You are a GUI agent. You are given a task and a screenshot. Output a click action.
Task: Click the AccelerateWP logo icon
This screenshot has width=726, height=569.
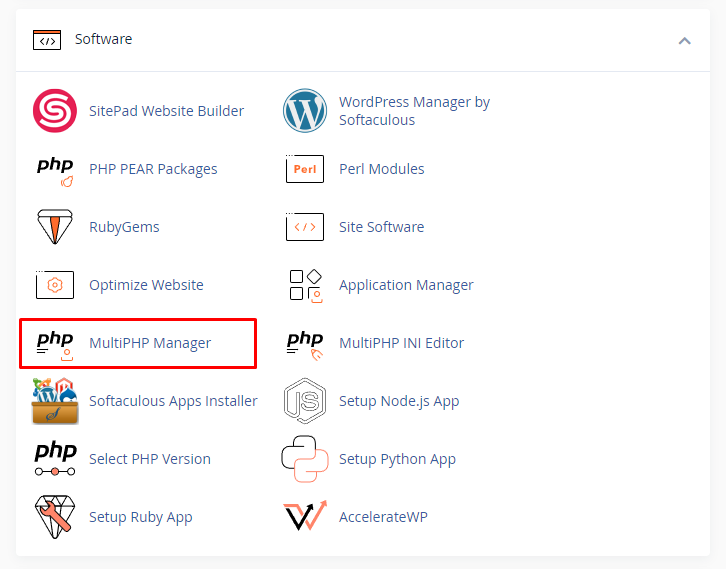305,515
